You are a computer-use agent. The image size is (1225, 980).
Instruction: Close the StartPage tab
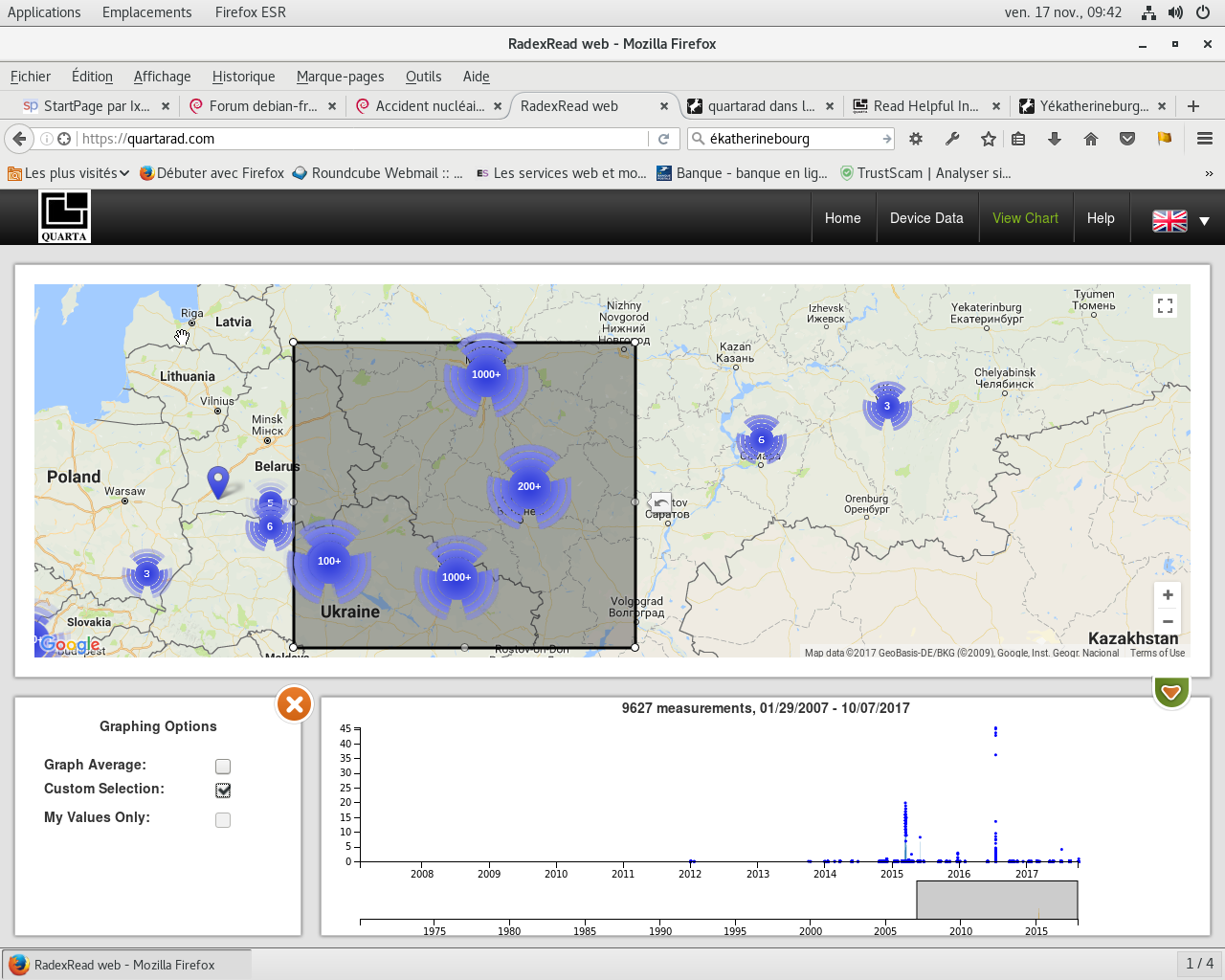(166, 106)
